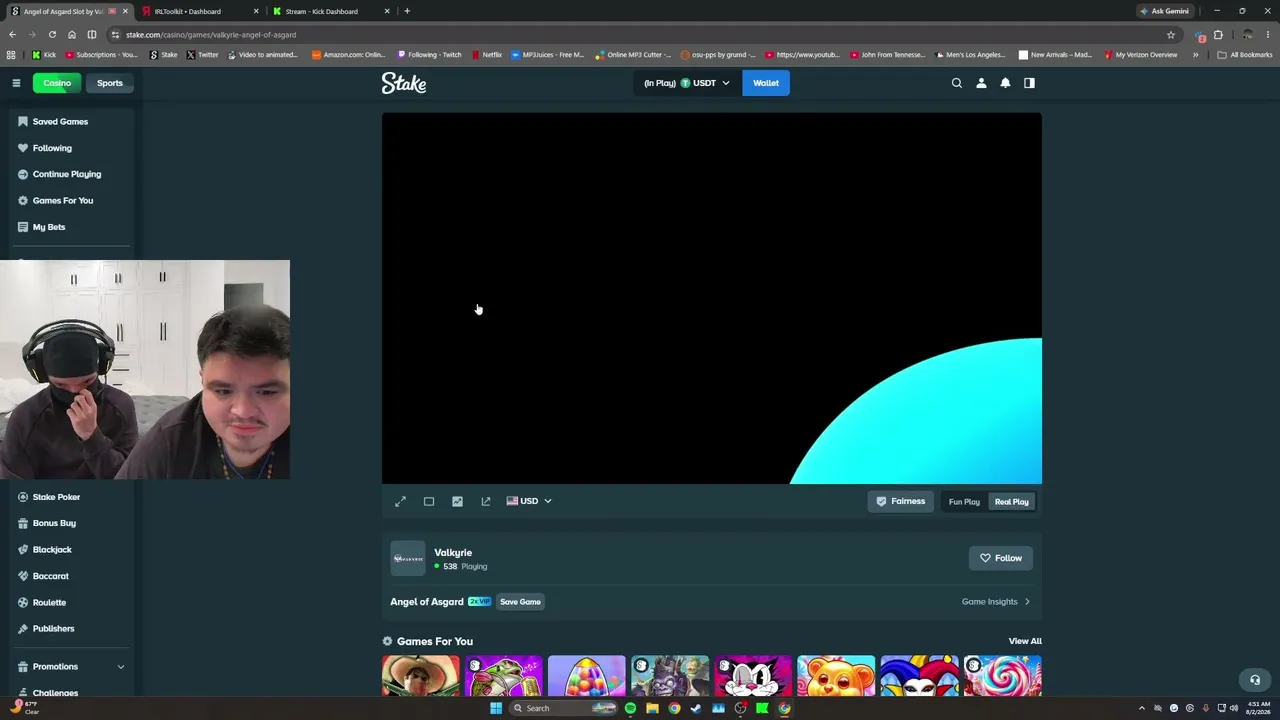
Task: Open live stats chart icon
Action: click(x=457, y=501)
